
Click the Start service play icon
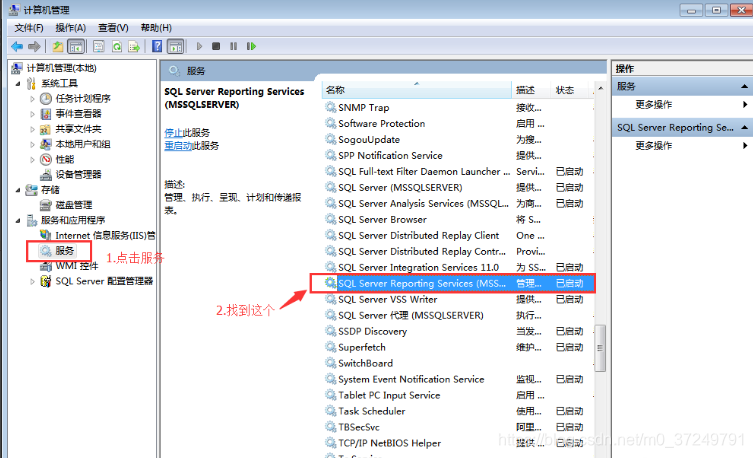pos(199,47)
